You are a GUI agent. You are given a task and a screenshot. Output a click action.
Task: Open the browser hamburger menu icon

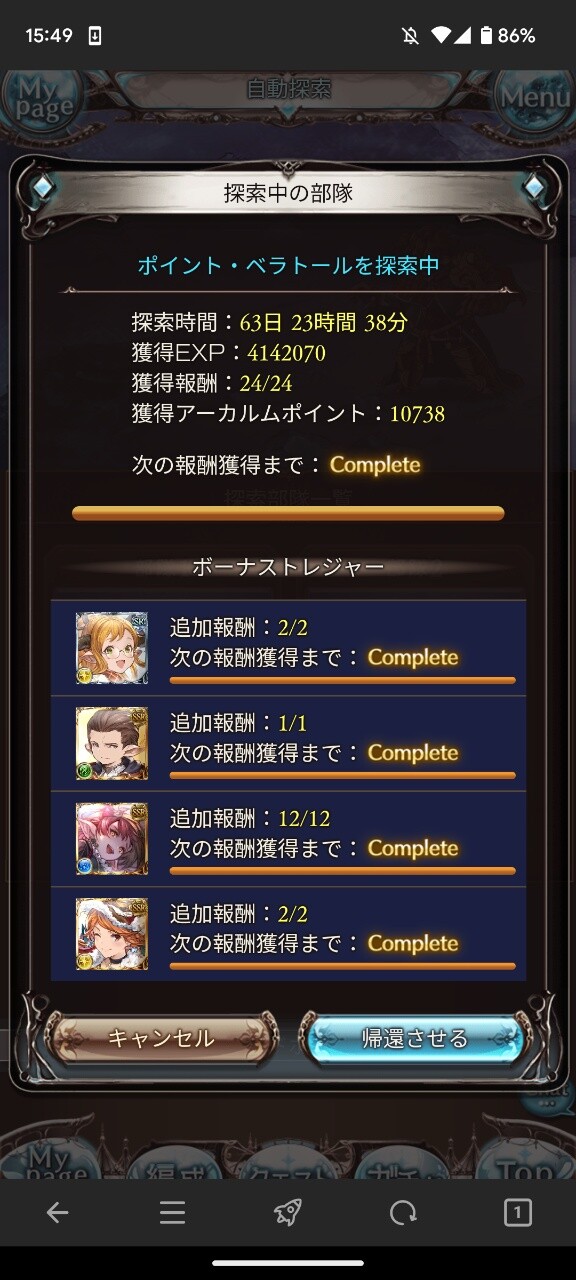point(173,1213)
